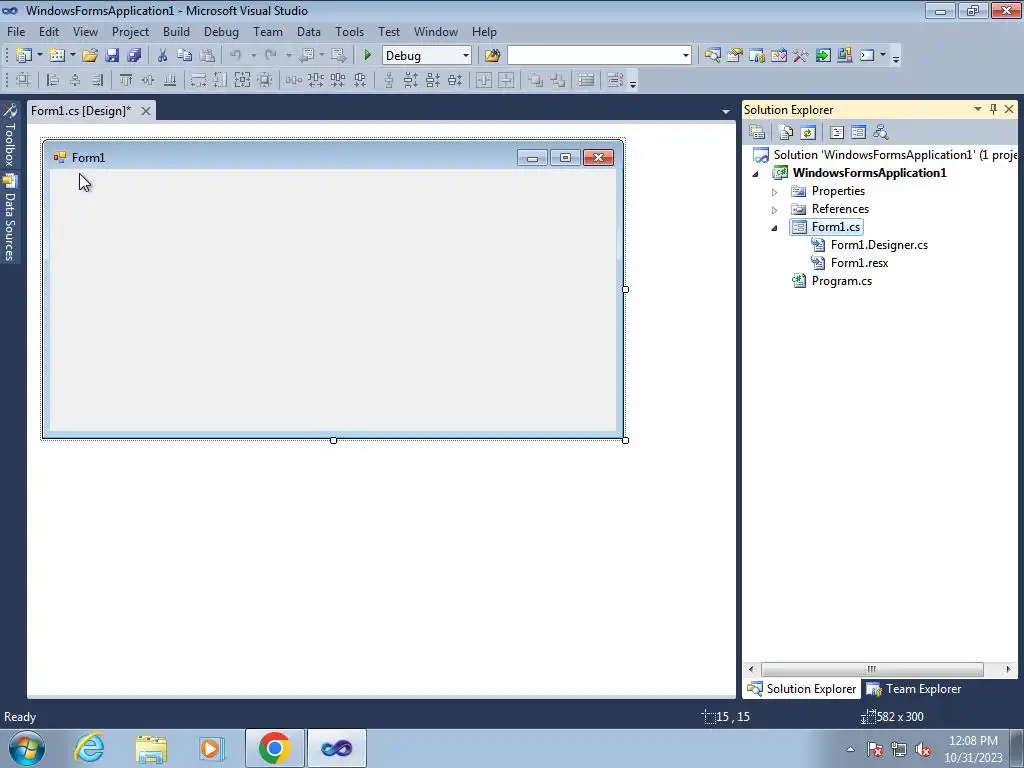Image resolution: width=1024 pixels, height=768 pixels.
Task: Click the Align to Grid icon
Action: click(x=23, y=80)
